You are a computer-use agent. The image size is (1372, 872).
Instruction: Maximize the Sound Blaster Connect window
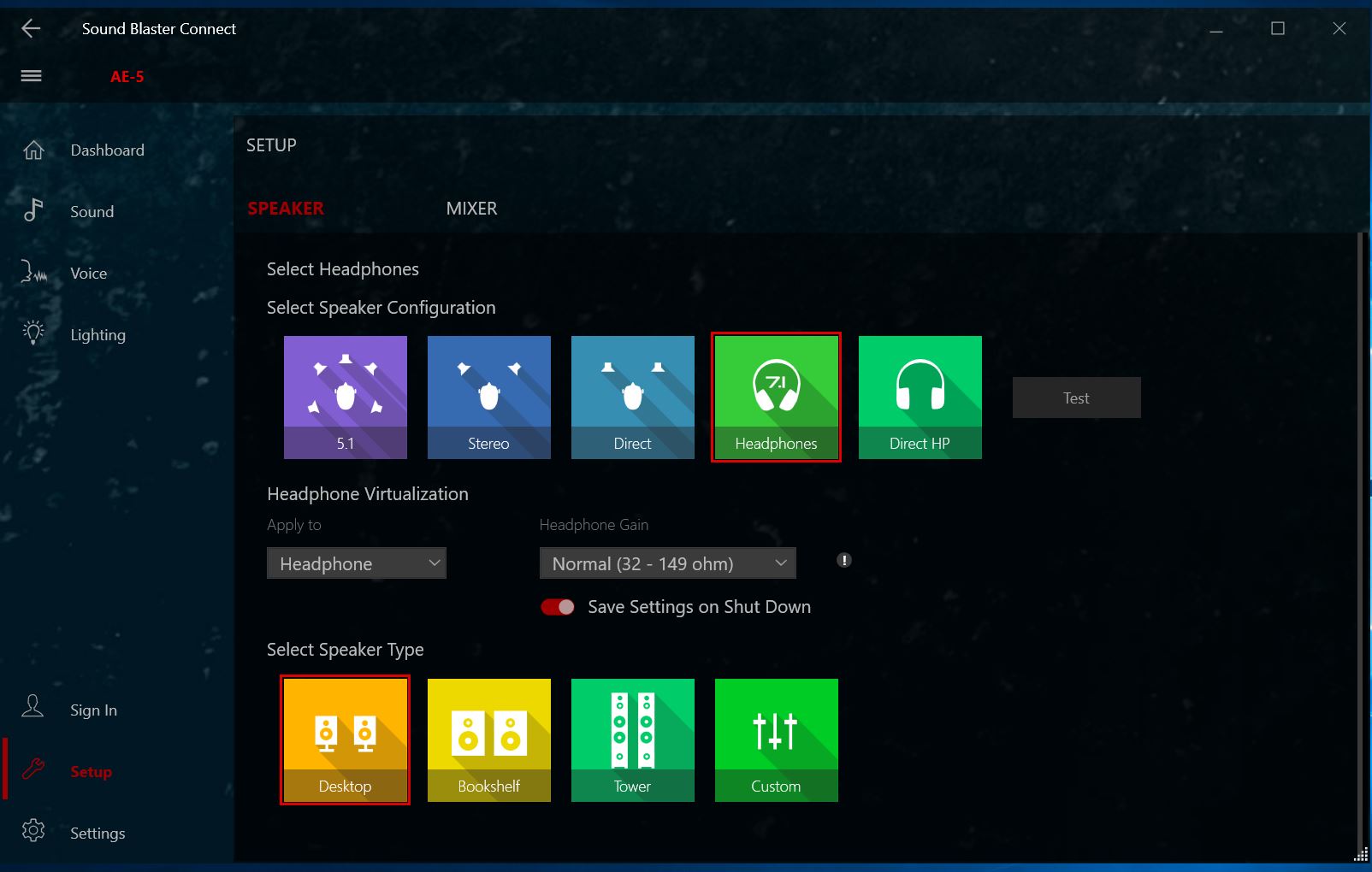coord(1278,29)
